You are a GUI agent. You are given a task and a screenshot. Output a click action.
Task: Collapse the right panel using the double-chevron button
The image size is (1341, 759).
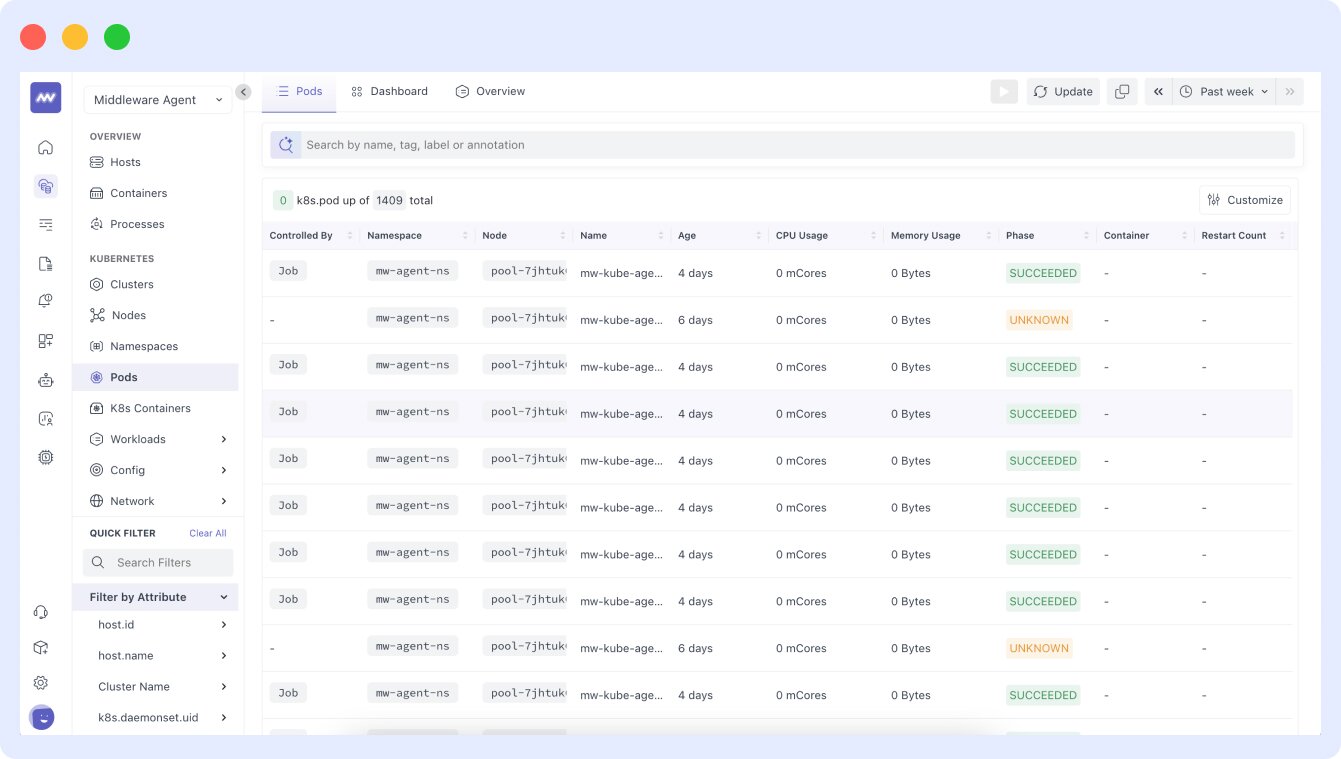click(1158, 91)
